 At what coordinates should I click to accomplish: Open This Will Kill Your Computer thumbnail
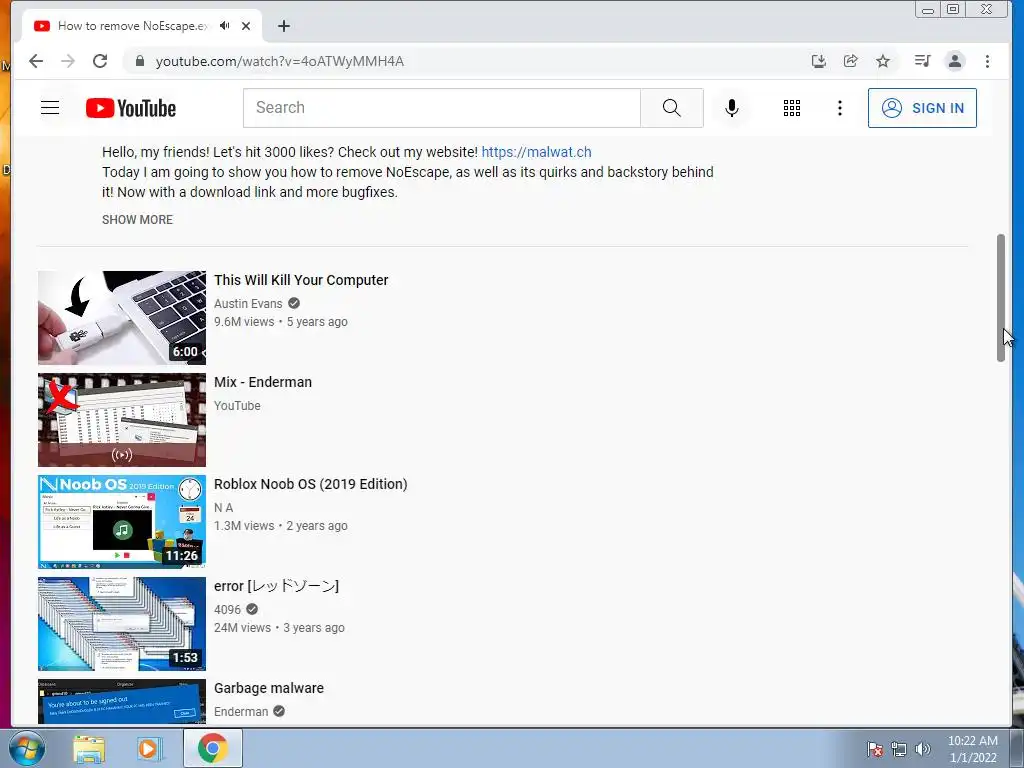tap(121, 318)
